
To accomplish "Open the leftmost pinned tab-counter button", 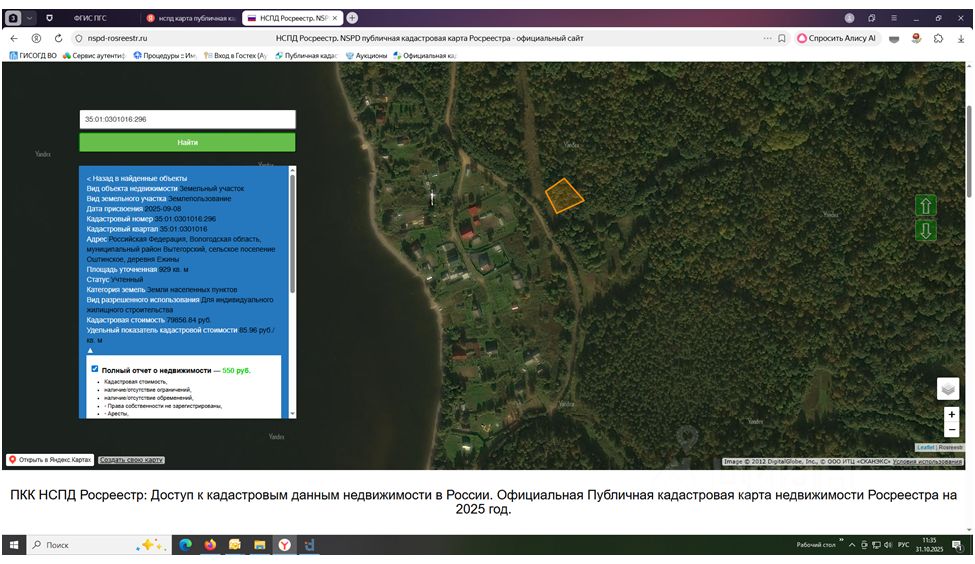I will pos(12,18).
